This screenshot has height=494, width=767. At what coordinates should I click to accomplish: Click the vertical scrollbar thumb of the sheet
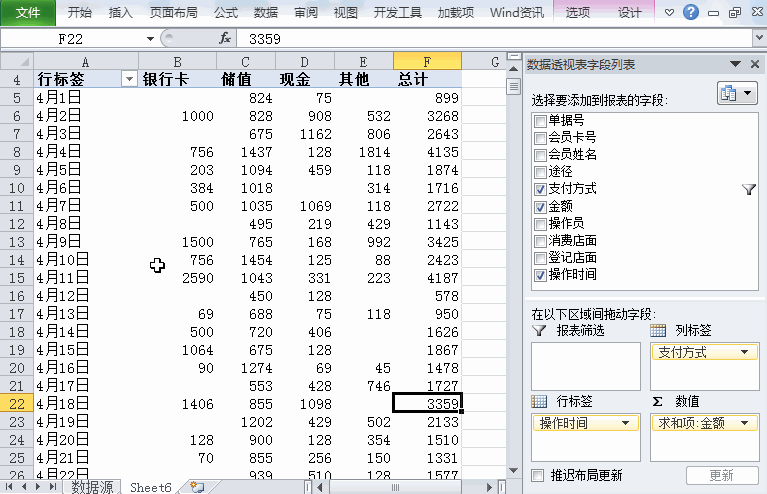click(x=513, y=87)
